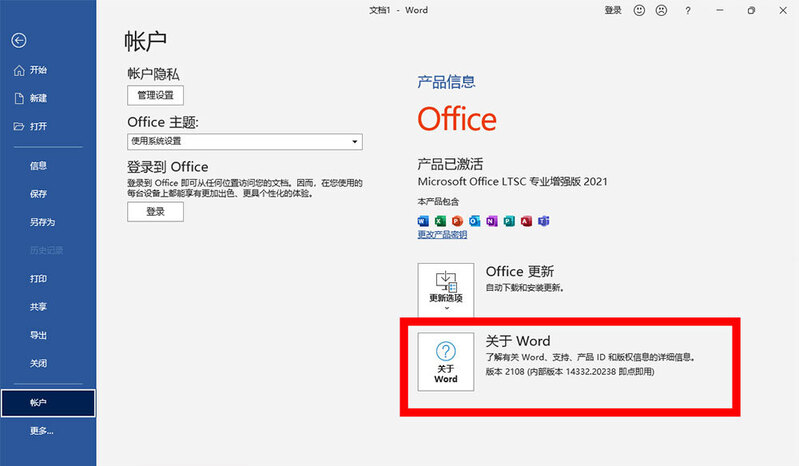
Task: Click the frowning face feedback icon
Action: tap(661, 10)
